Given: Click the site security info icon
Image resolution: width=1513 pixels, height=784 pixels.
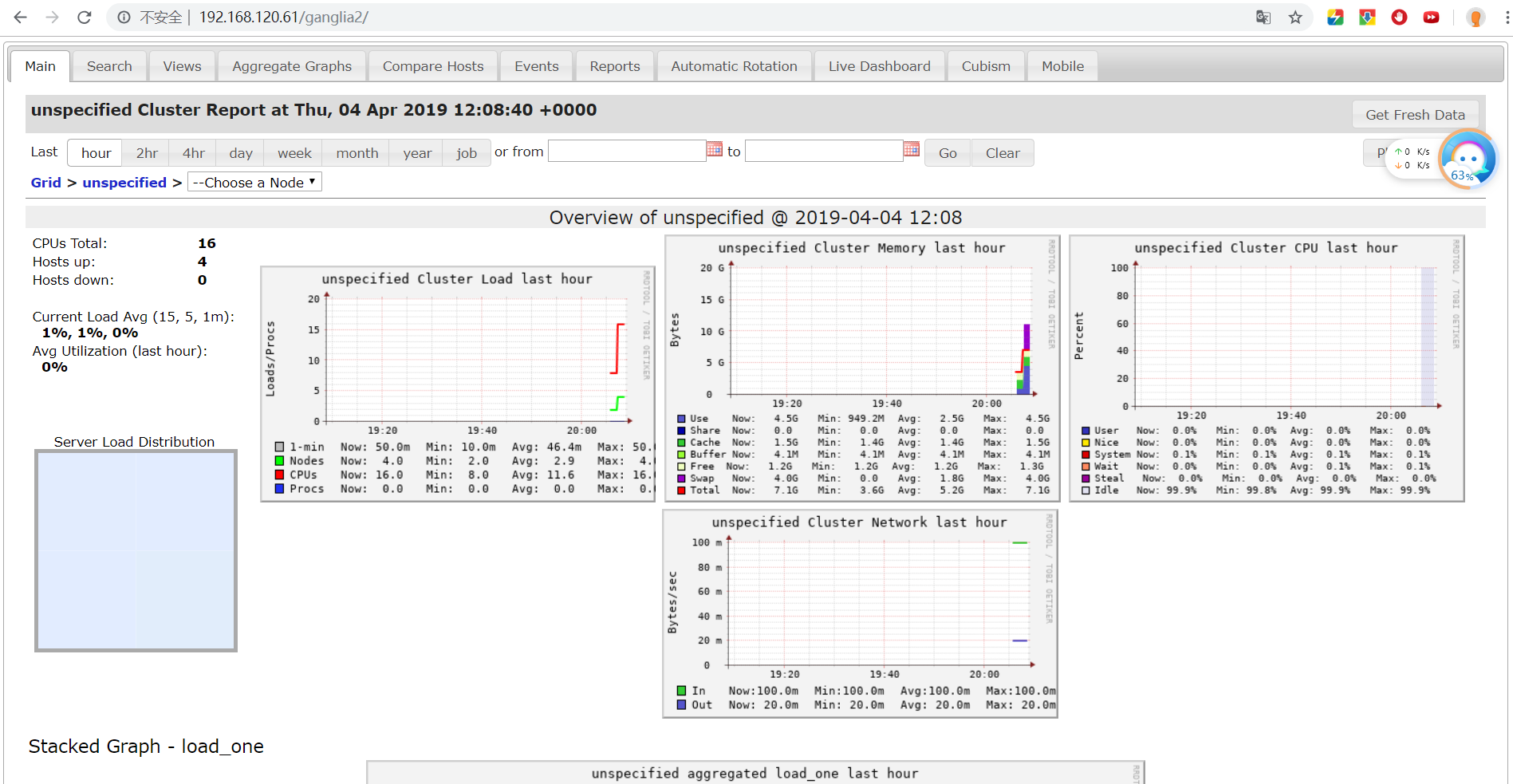Looking at the screenshot, I should 124,17.
